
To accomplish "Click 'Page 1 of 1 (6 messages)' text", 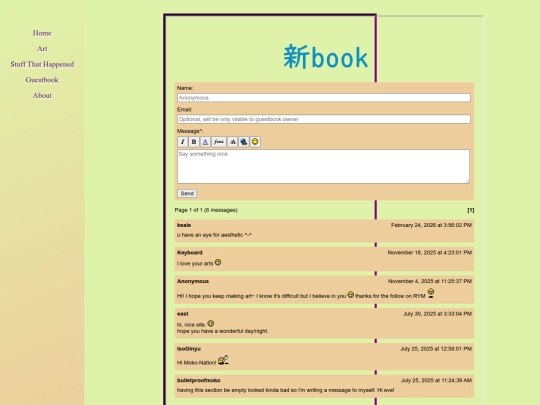I will click(206, 210).
